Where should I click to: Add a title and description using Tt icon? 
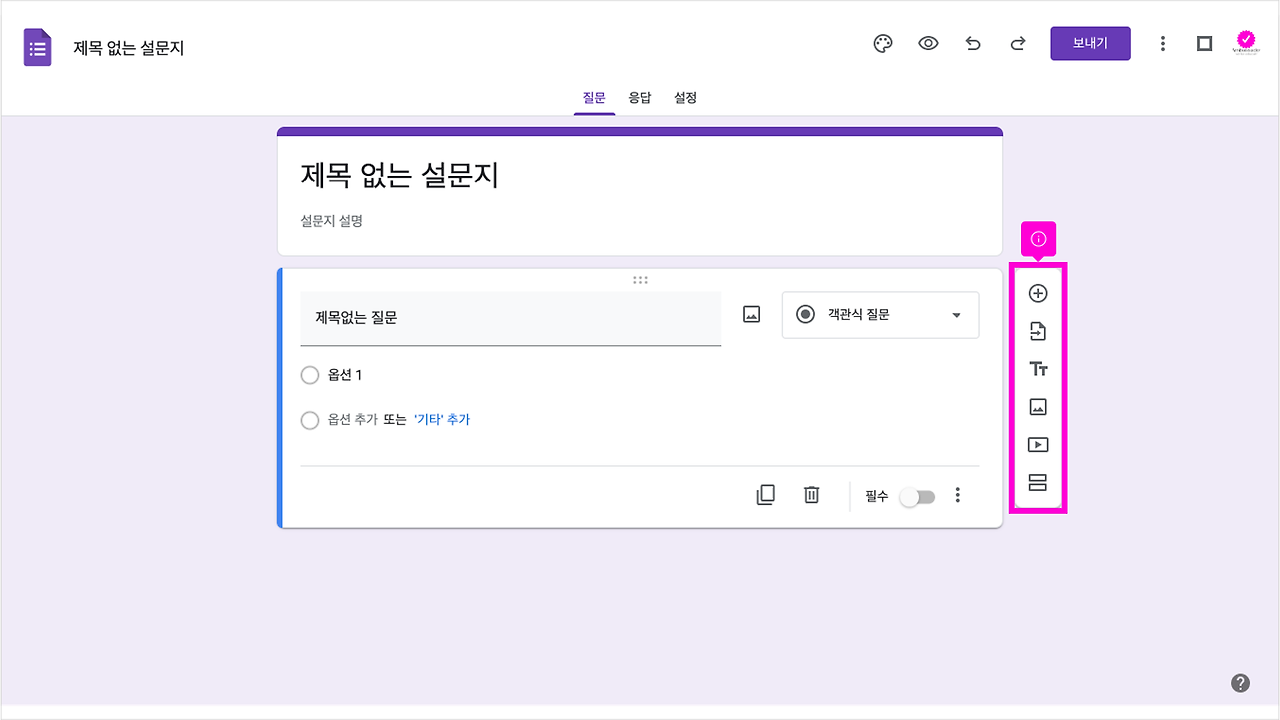pyautogui.click(x=1038, y=369)
